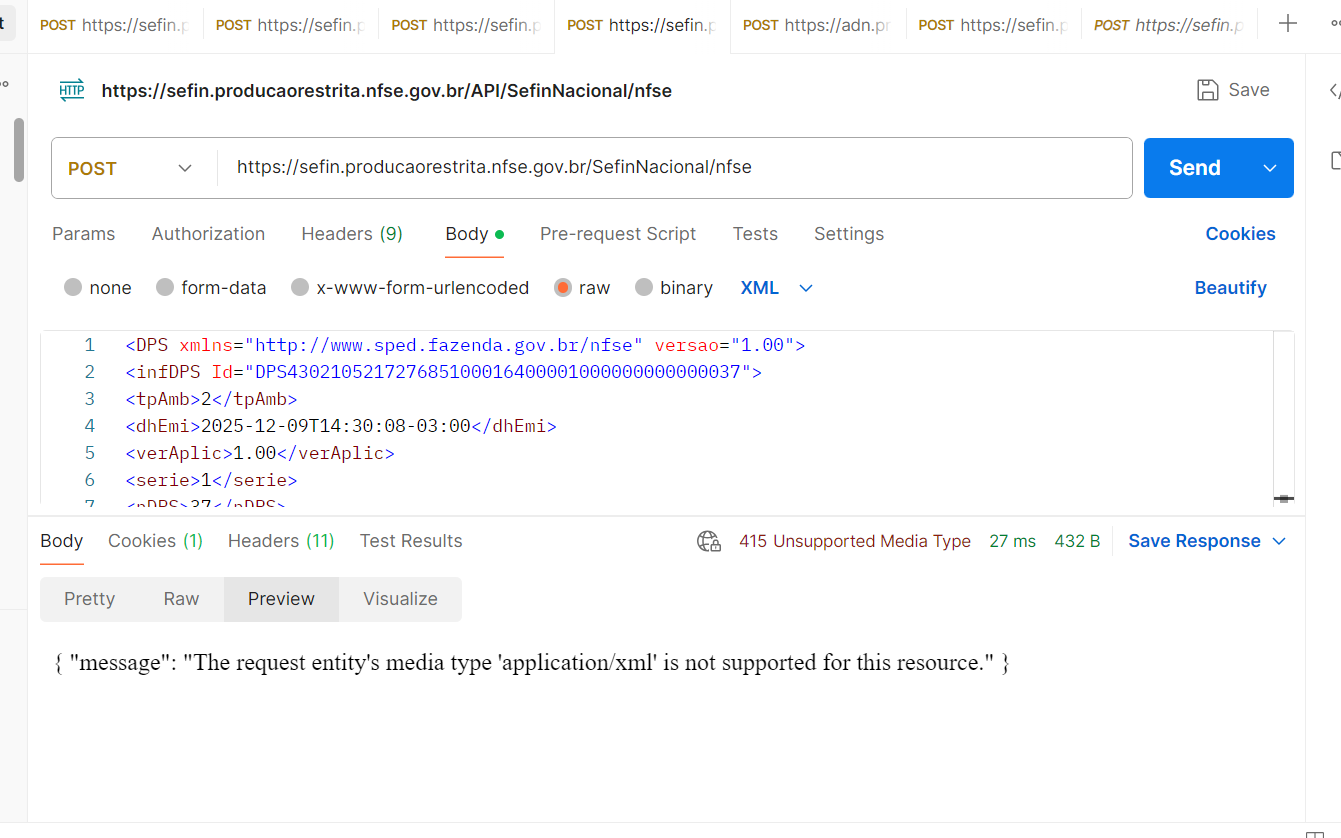Click the left sidebar vertical scrollbar

click(19, 150)
